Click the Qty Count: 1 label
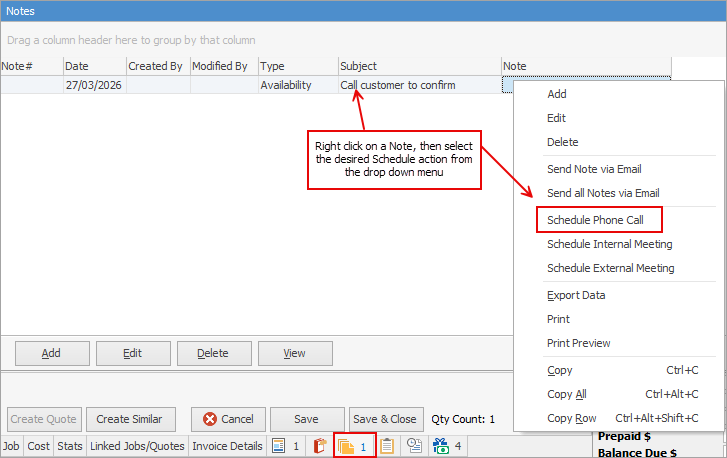Screen dimensions: 727x458 pos(463,420)
